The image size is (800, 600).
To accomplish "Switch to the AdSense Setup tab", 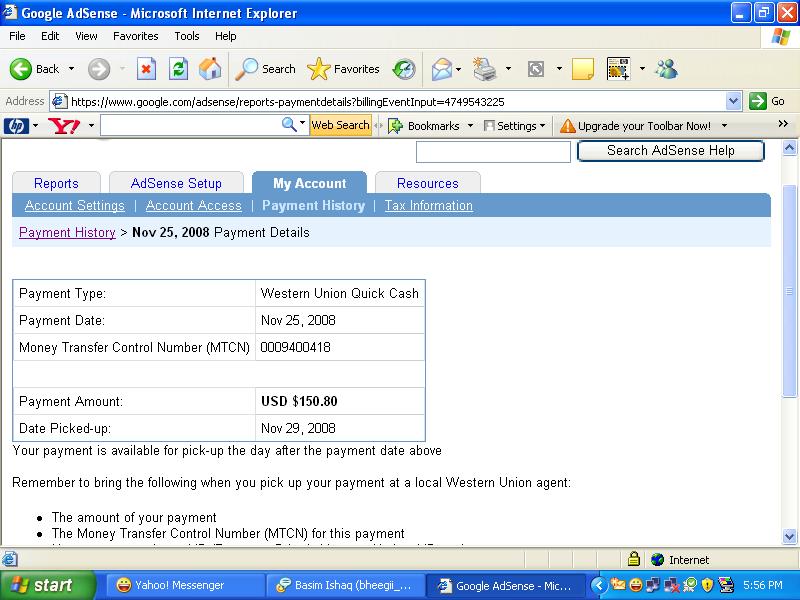I will point(176,183).
